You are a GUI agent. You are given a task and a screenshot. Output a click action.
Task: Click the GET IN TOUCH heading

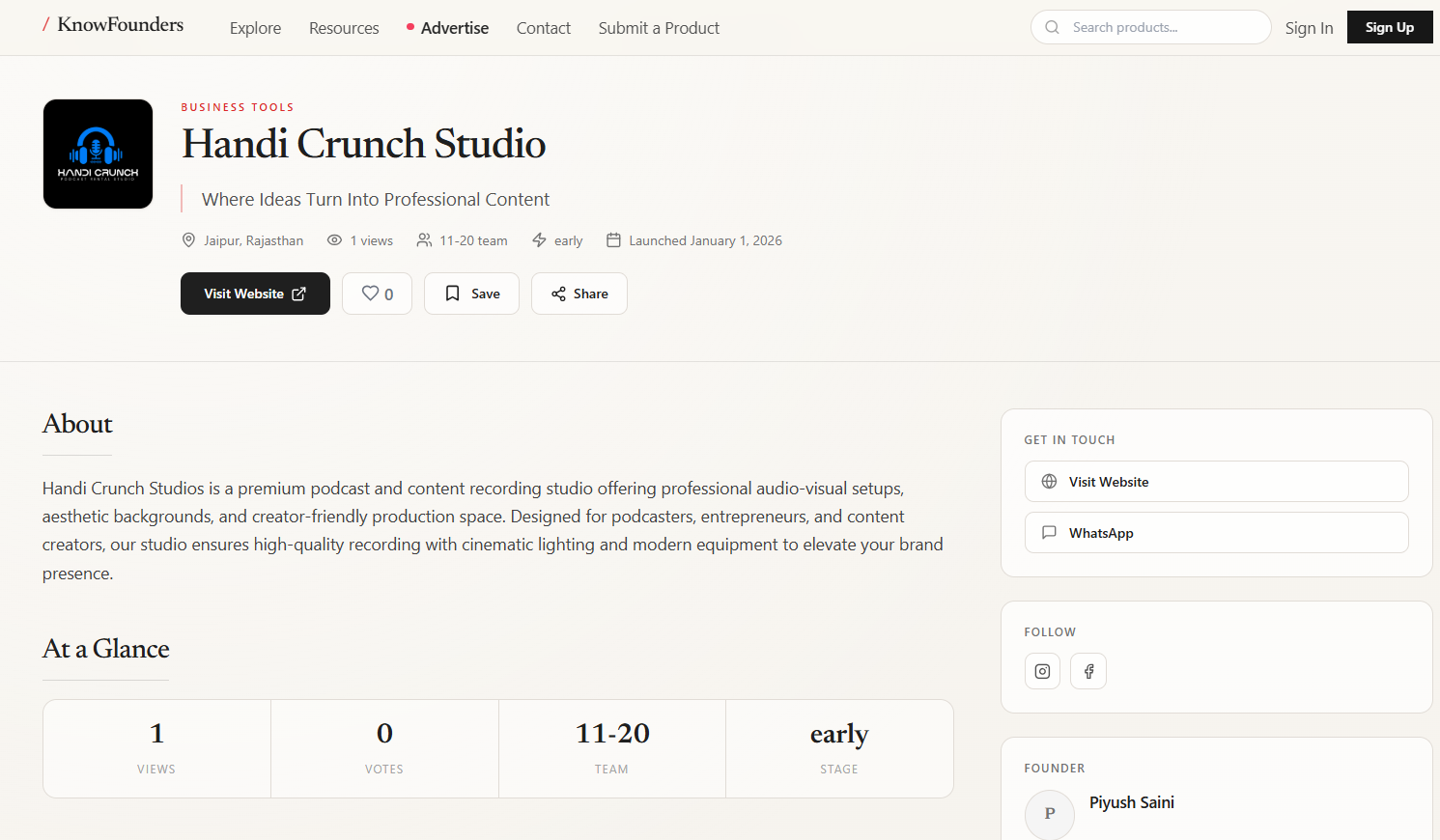click(x=1069, y=439)
